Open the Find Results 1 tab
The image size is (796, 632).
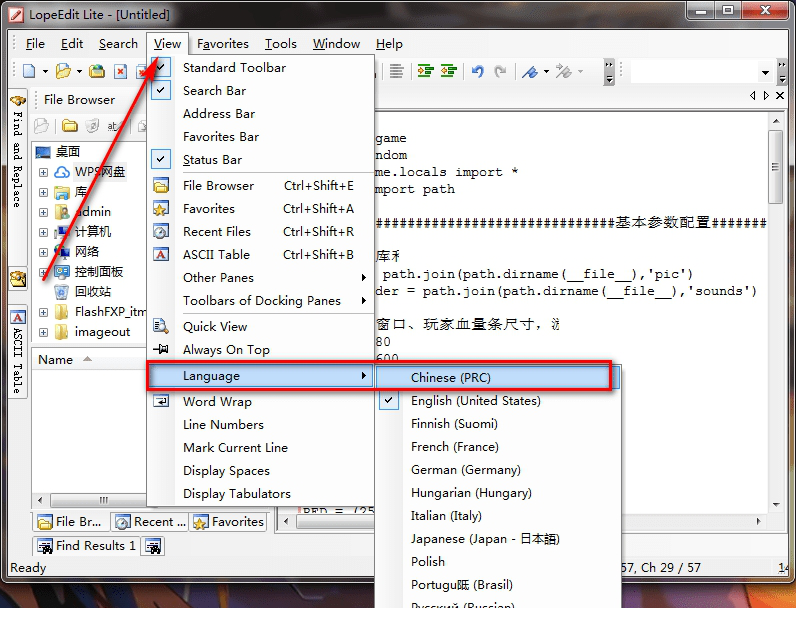click(x=86, y=546)
